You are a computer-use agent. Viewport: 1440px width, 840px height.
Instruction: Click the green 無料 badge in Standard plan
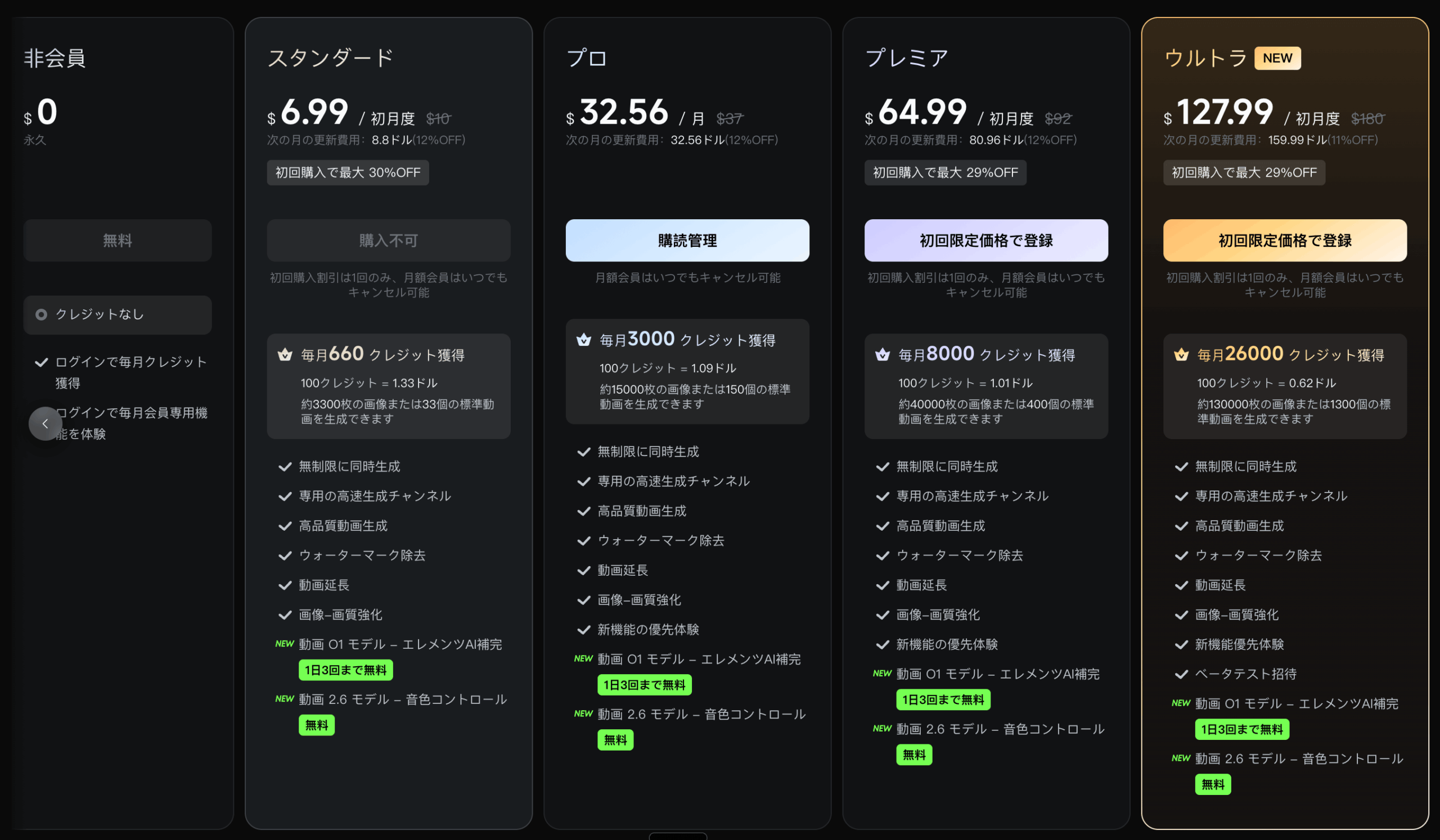click(x=317, y=725)
